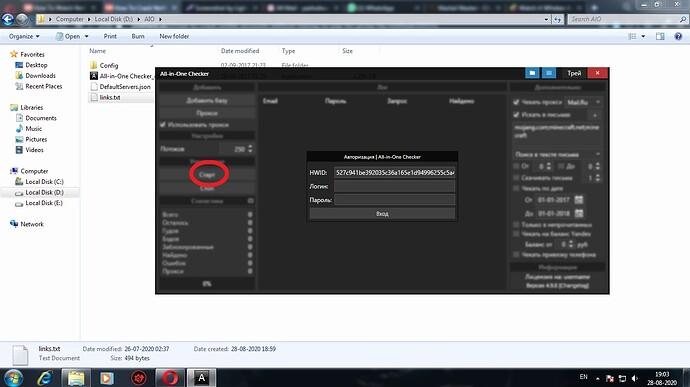
Task: Open the calendar picker next to 01-01-2017
Action: point(579,199)
